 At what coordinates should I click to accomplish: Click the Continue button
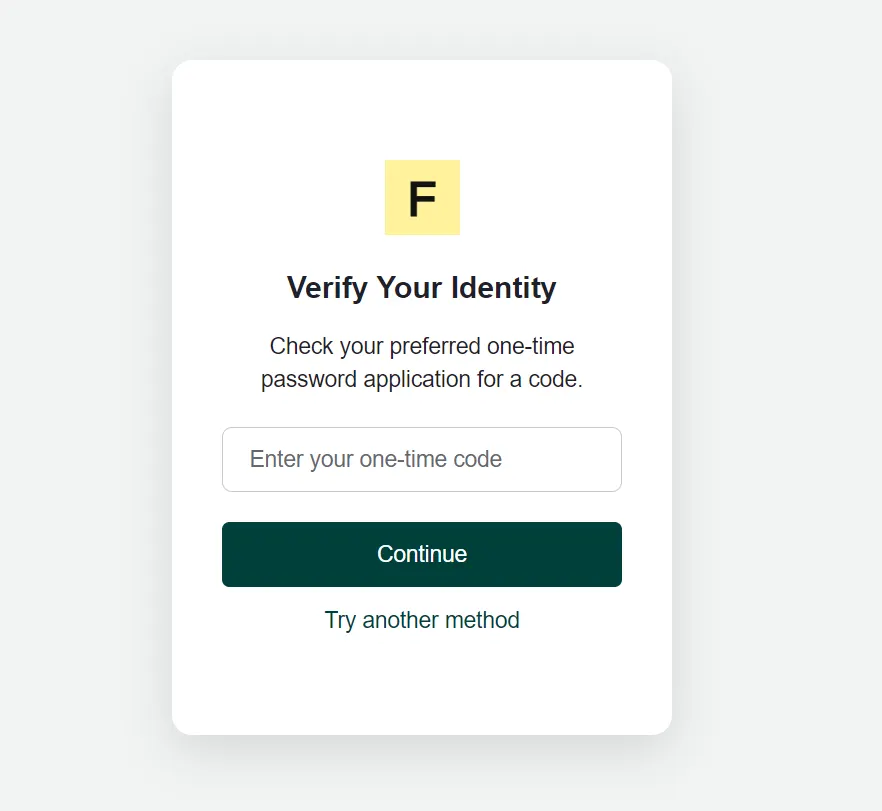point(422,554)
